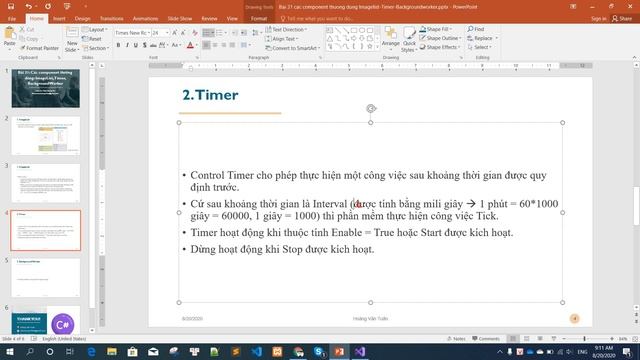Image resolution: width=640 pixels, height=360 pixels.
Task: Expand the Section dropdown
Action: click(96, 48)
